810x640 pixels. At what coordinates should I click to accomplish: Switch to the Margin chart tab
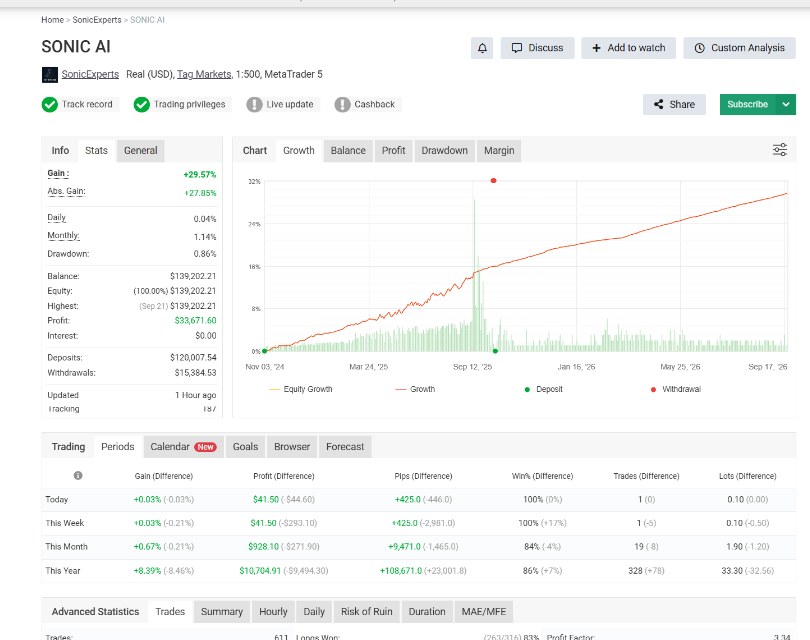click(499, 150)
